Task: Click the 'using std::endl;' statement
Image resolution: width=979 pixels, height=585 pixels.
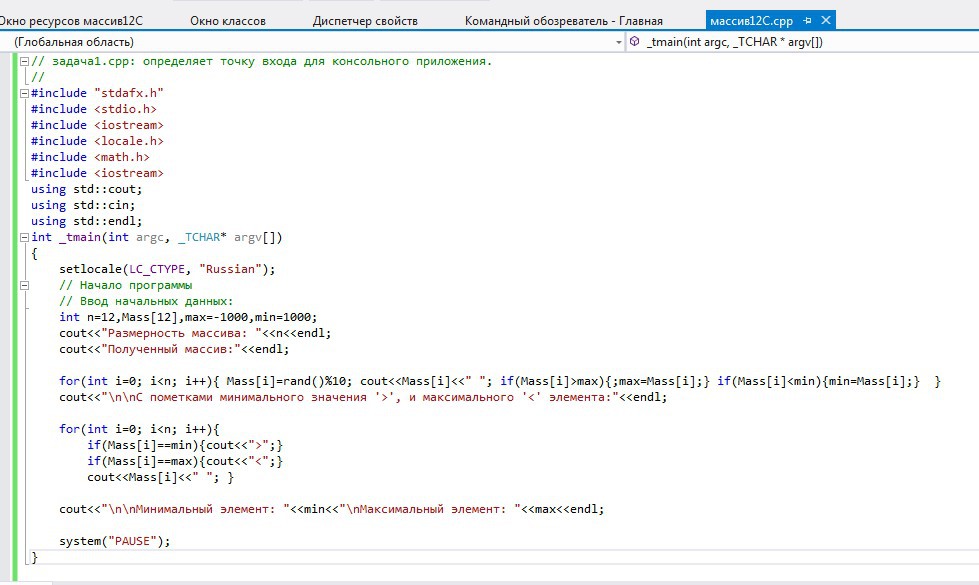Action: [86, 221]
